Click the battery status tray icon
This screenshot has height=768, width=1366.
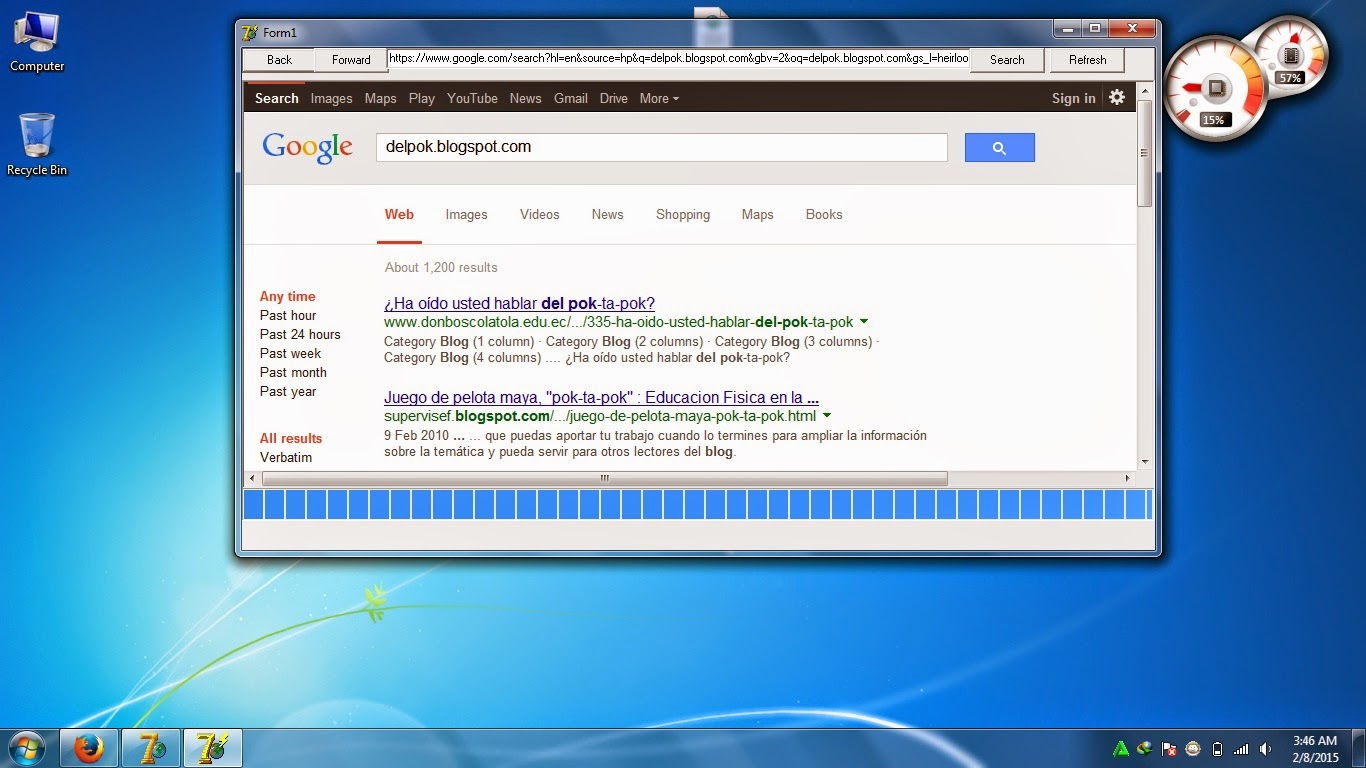(x=1217, y=749)
